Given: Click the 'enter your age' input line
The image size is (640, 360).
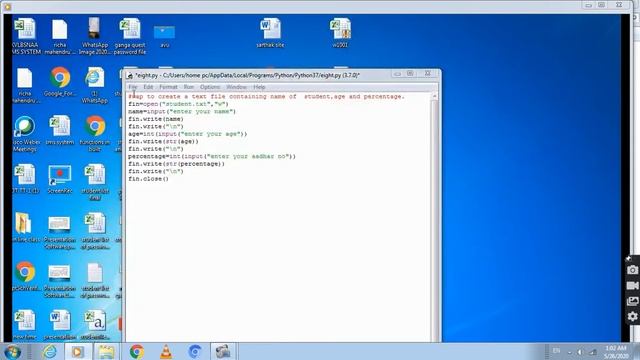Looking at the screenshot, I should [188, 134].
